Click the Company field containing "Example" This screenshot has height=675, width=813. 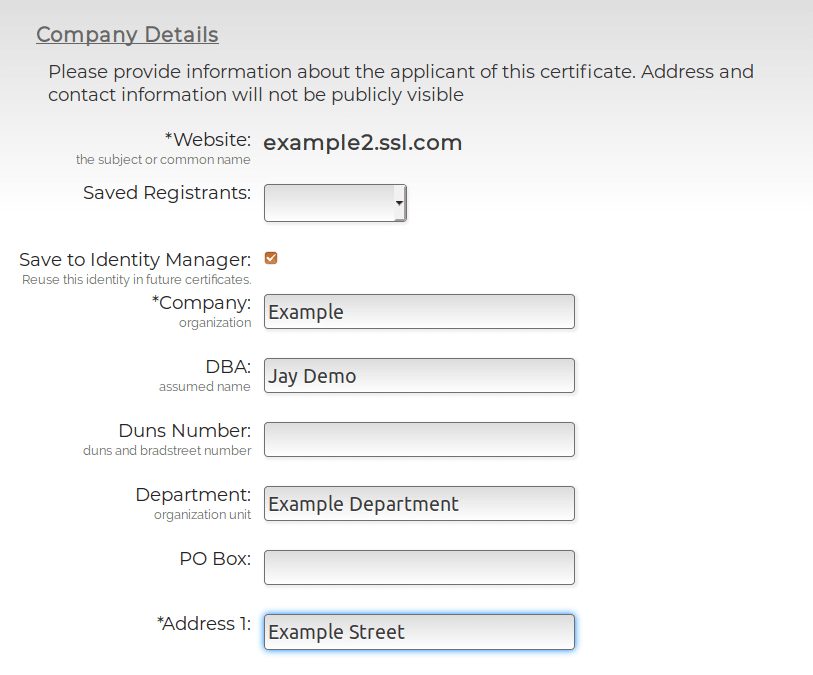419,312
